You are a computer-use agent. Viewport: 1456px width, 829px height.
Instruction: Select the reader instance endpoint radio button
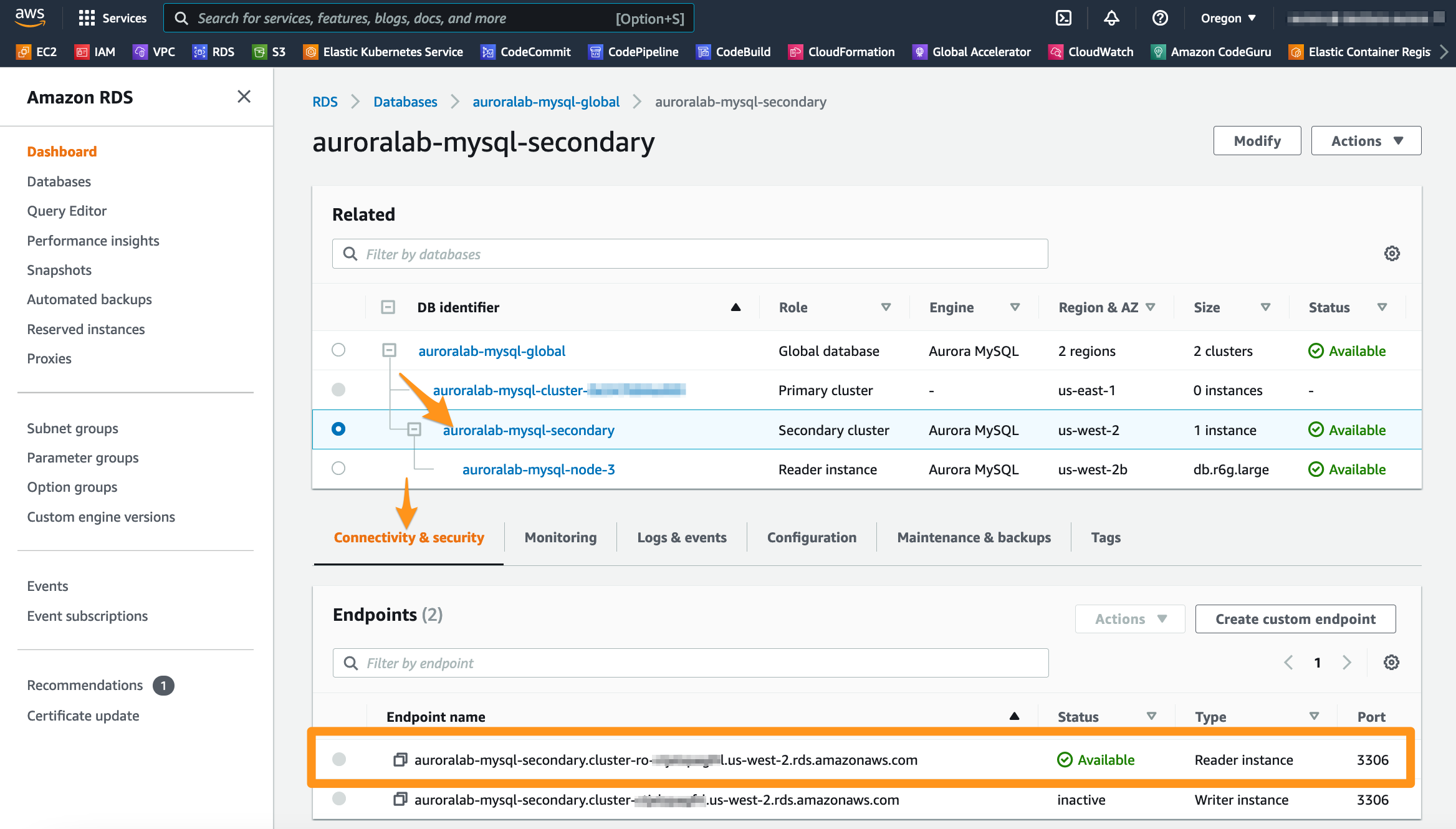pos(339,759)
